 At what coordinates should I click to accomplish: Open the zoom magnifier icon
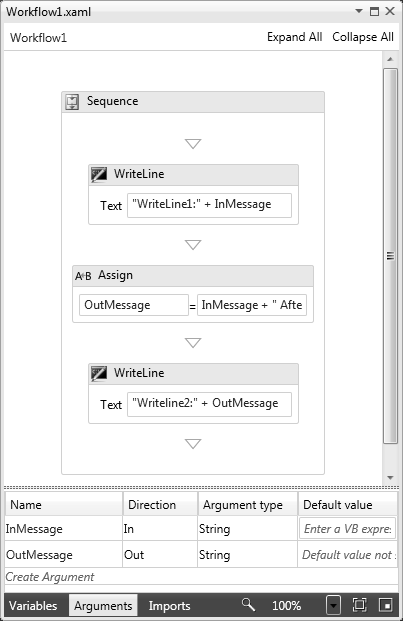coord(248,605)
